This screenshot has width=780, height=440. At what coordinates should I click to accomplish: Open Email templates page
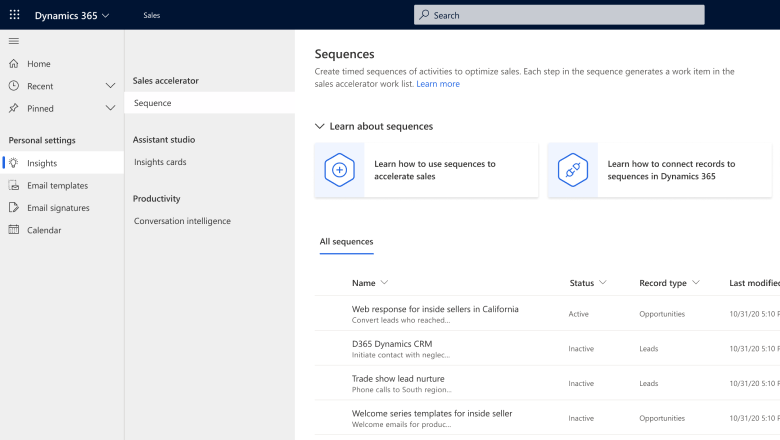[58, 185]
